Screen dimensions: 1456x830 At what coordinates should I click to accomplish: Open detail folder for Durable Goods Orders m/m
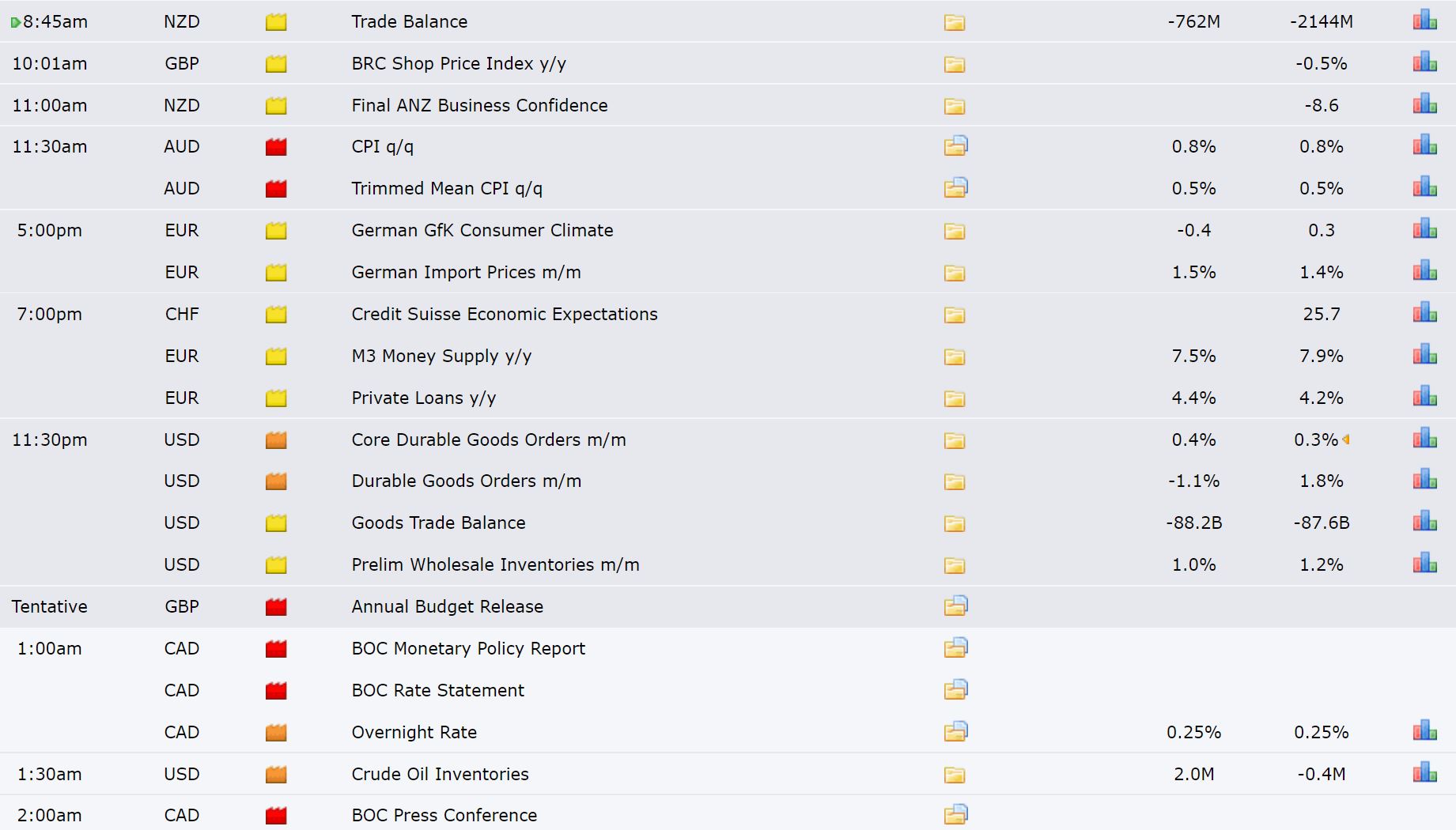(x=955, y=481)
